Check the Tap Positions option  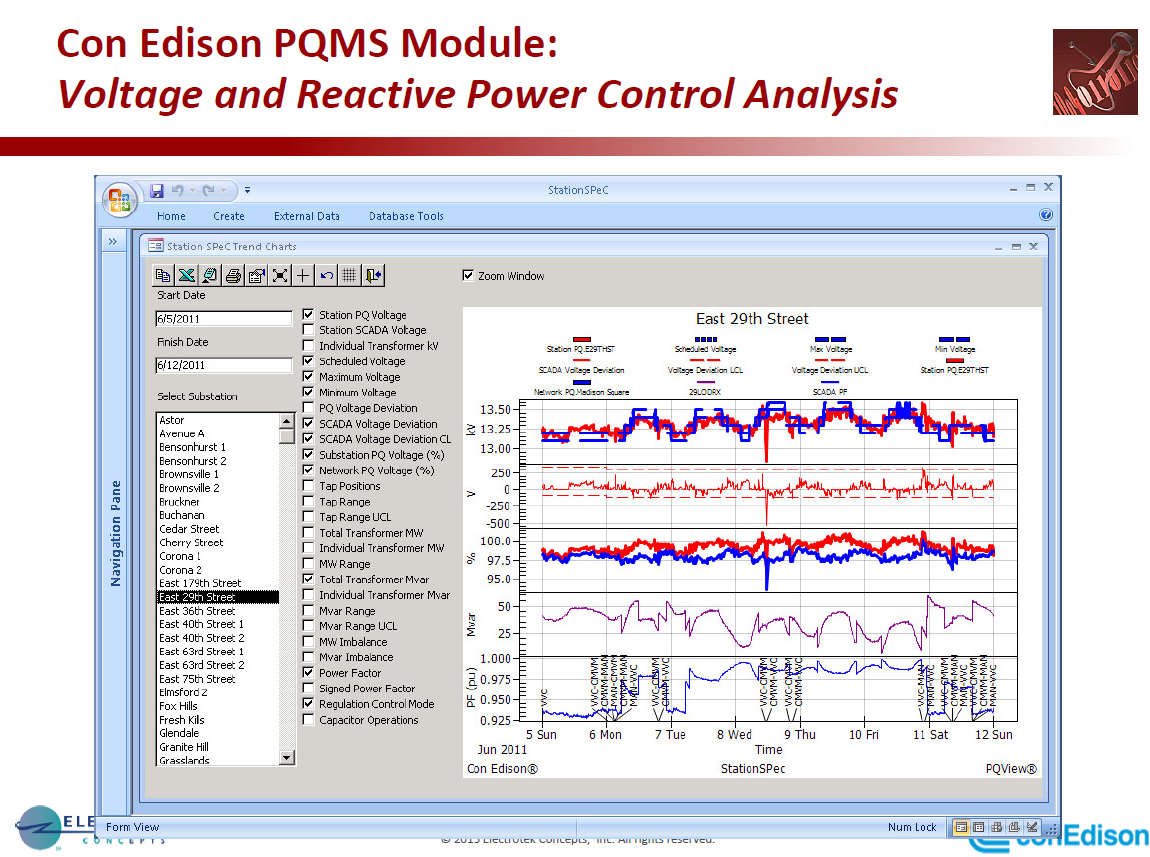click(x=308, y=485)
